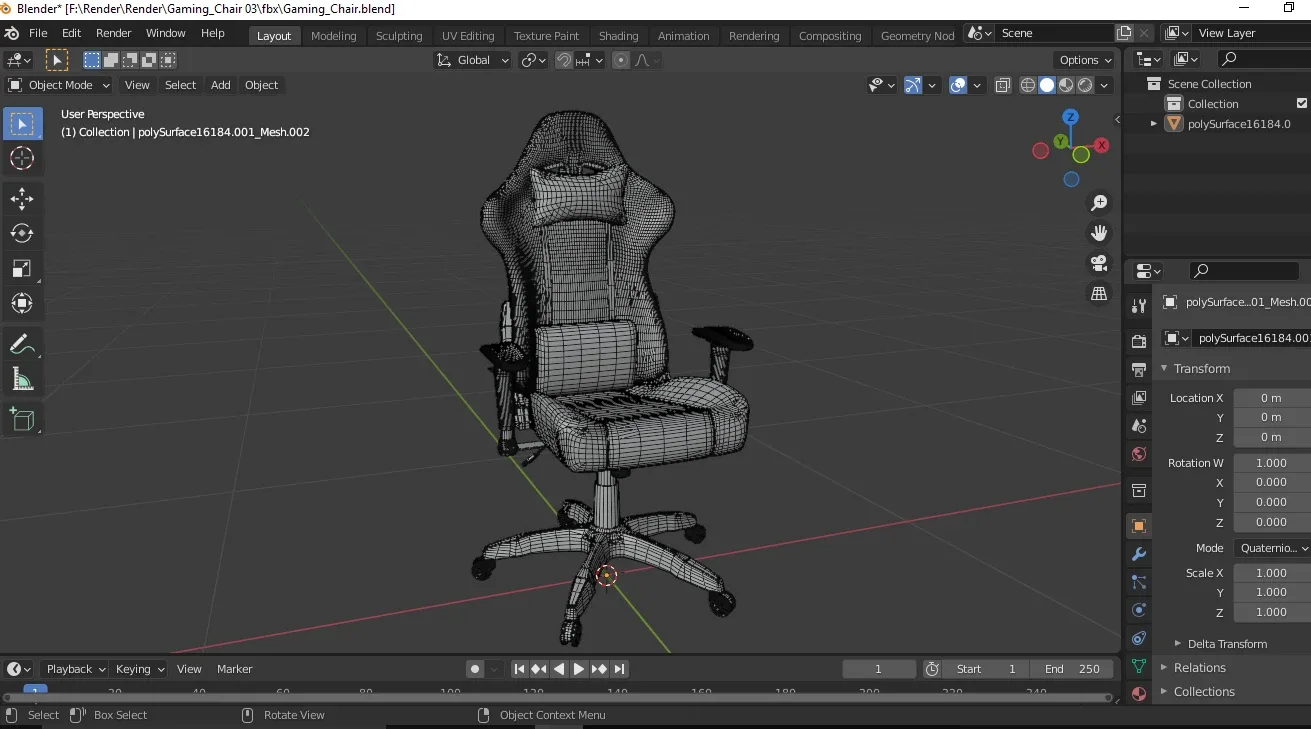This screenshot has height=729, width=1311.
Task: Switch perspective/orthographic grid icon
Action: coord(1099,293)
